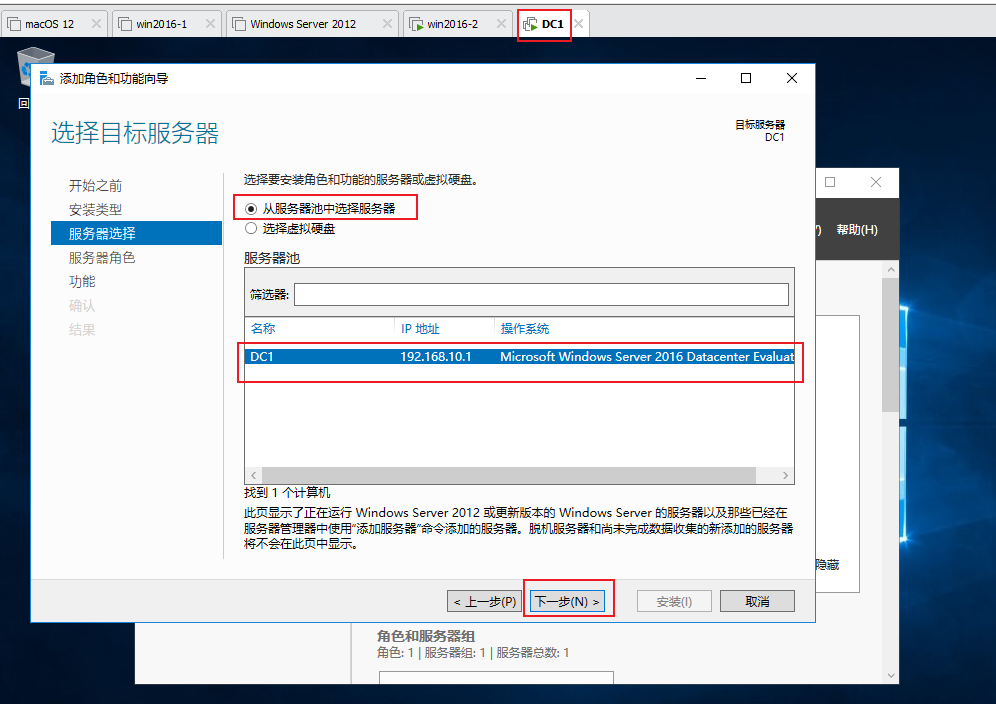Select the 服务器选择 wizard step
Image resolution: width=996 pixels, height=704 pixels.
[x=136, y=233]
